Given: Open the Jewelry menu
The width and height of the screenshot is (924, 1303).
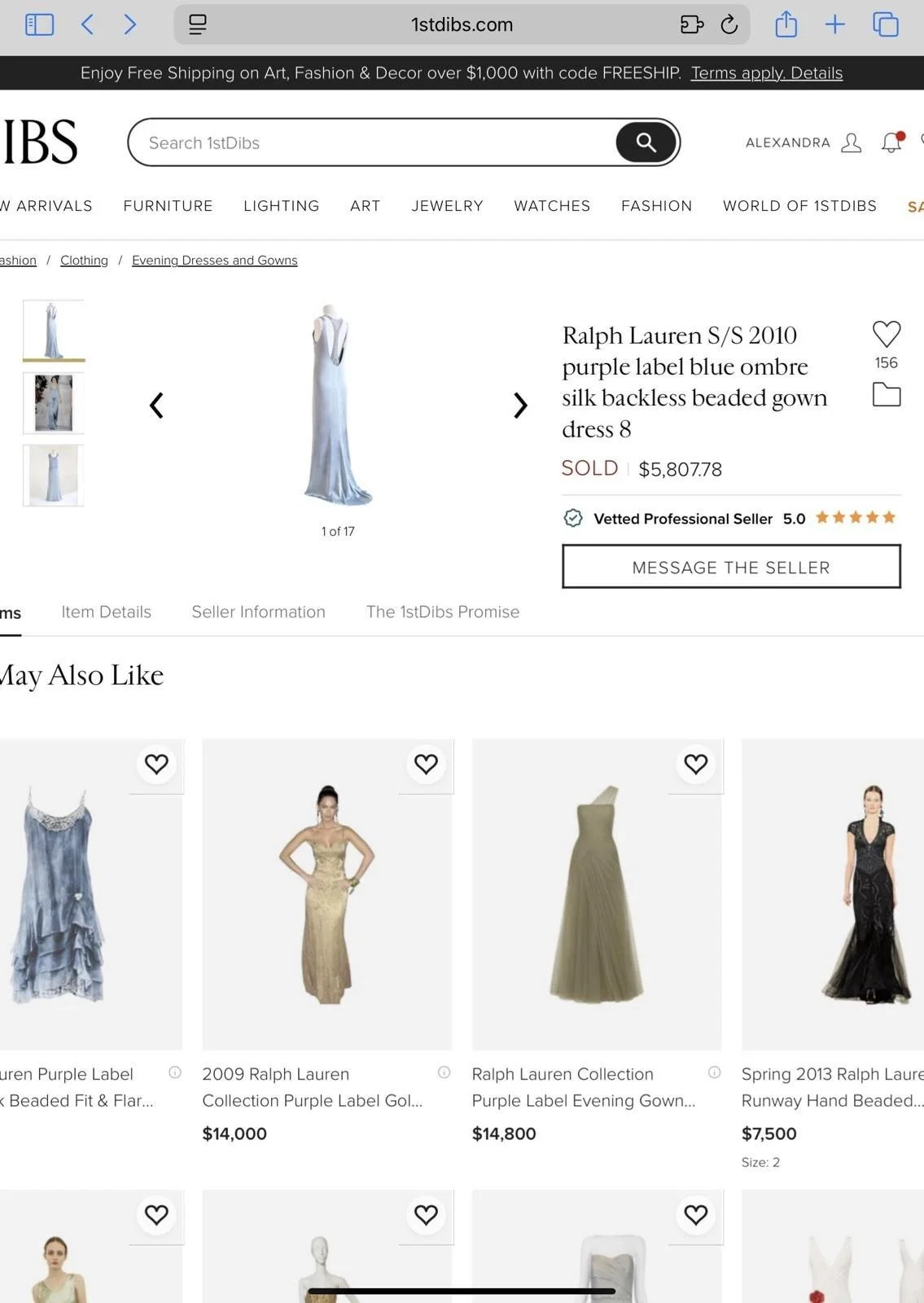Looking at the screenshot, I should click(x=447, y=206).
